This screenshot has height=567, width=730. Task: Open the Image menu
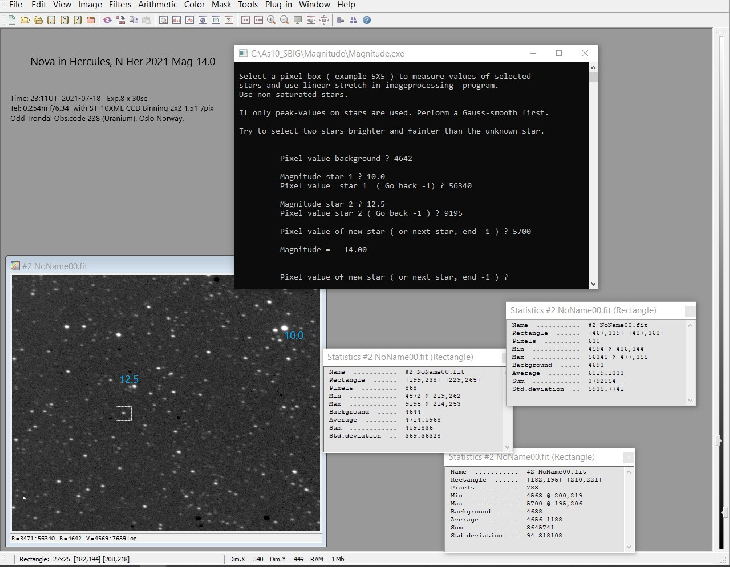pos(89,5)
